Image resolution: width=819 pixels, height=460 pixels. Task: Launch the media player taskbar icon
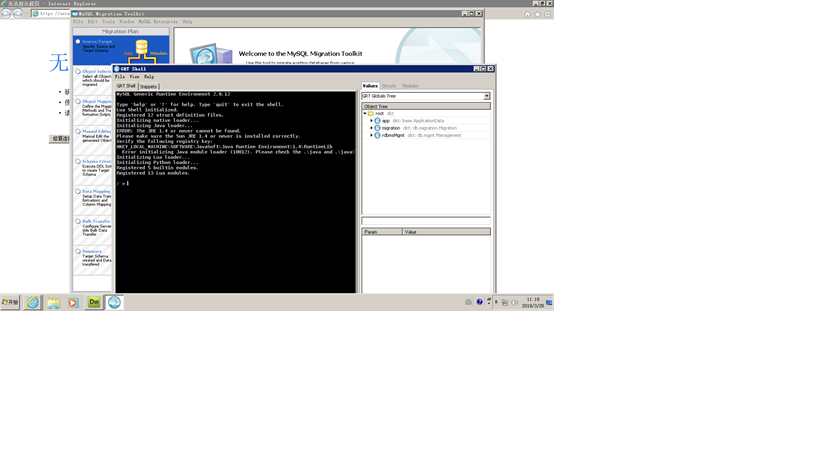tap(72, 302)
